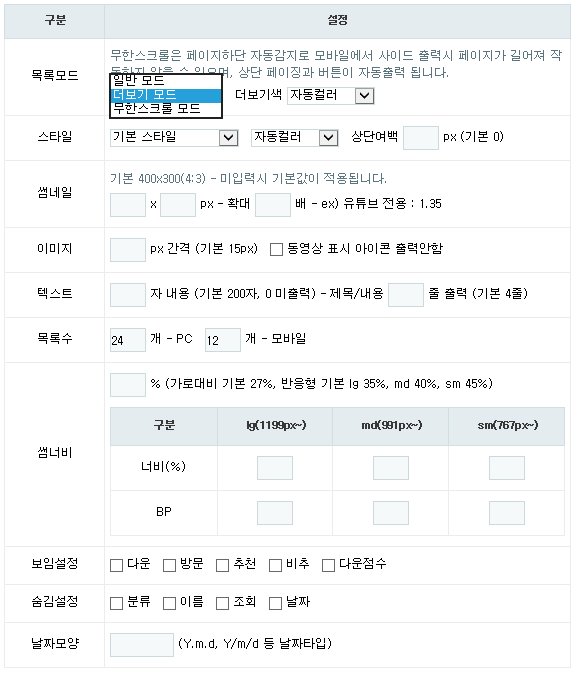Image resolution: width=577 pixels, height=673 pixels.
Task: Choose 더보기 모드 option
Action: pos(166,95)
